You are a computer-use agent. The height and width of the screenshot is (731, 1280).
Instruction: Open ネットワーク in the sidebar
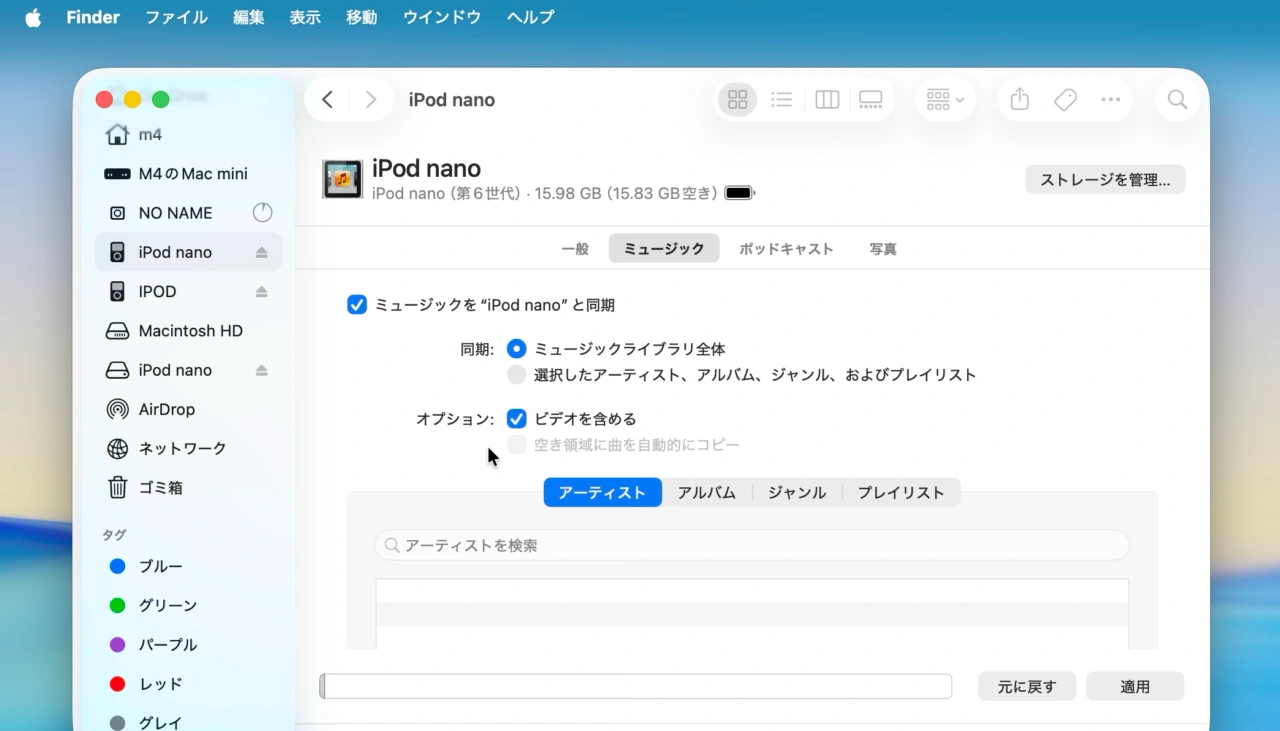pyautogui.click(x=188, y=449)
